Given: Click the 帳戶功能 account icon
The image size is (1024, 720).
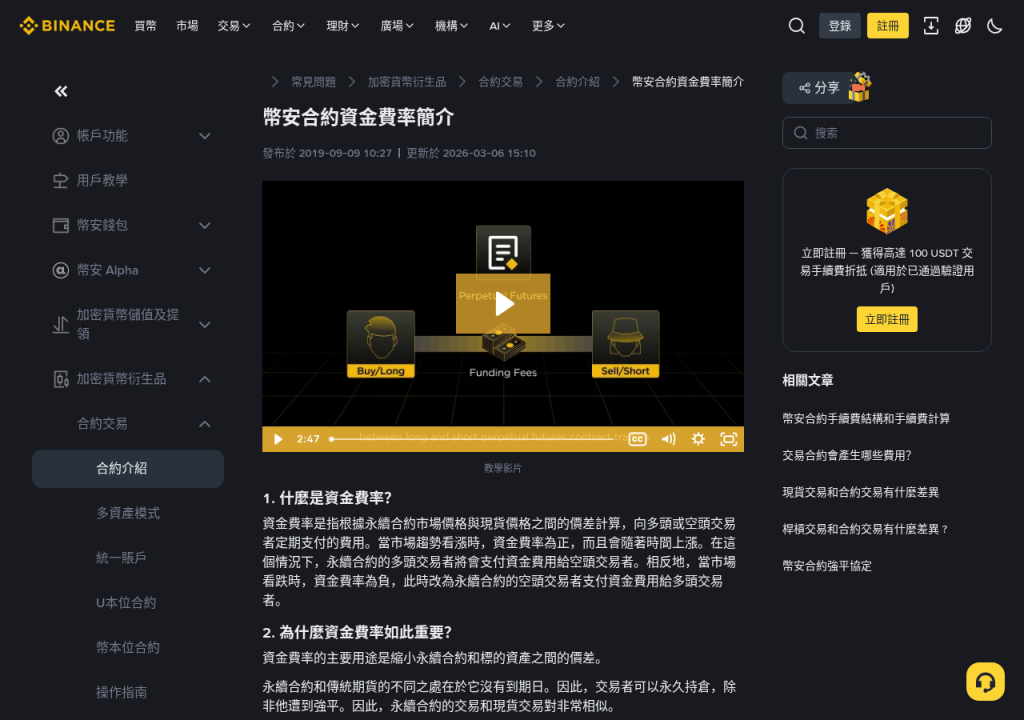Looking at the screenshot, I should click(x=61, y=136).
